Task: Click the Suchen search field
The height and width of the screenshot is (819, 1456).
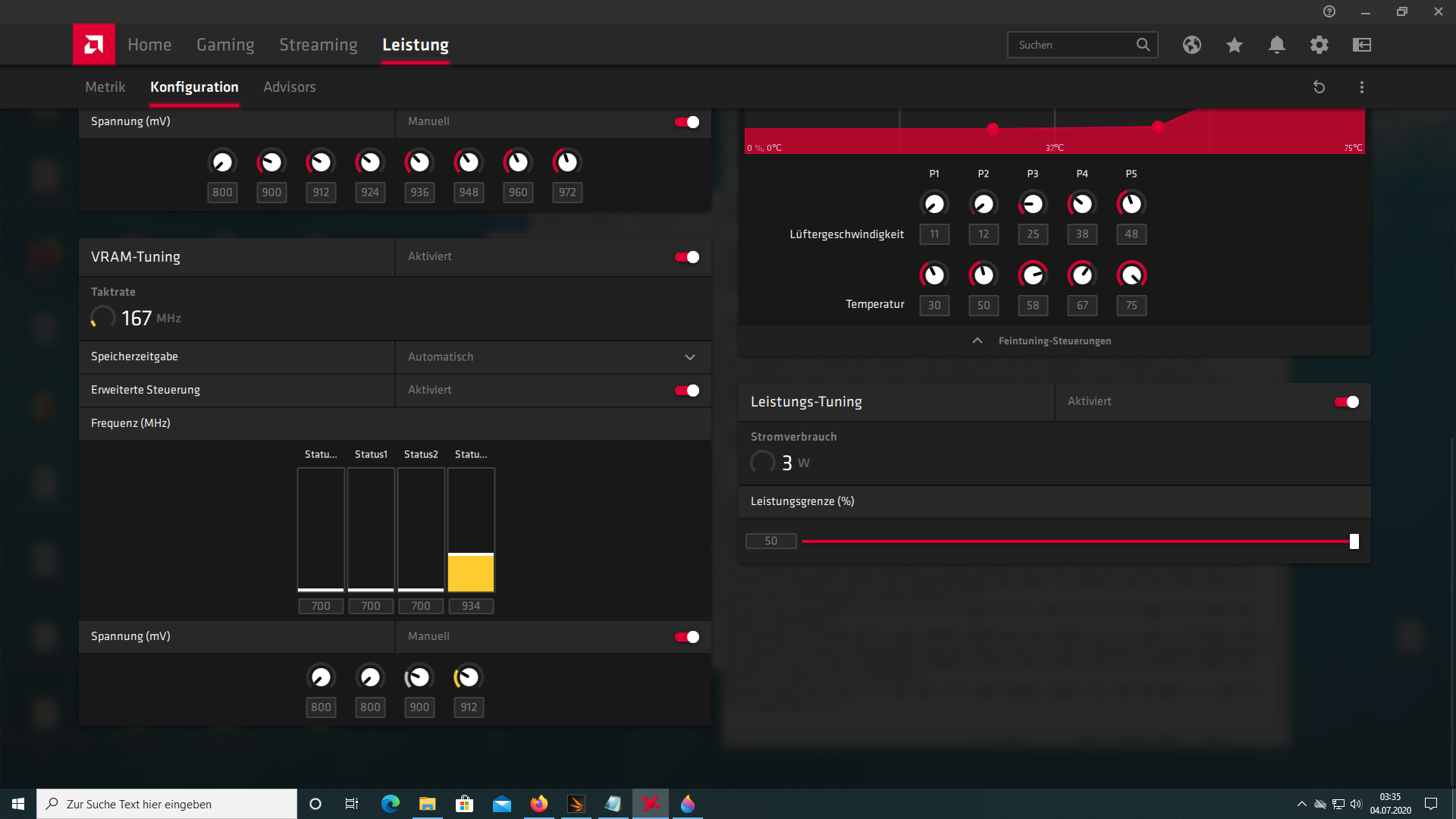Action: 1073,45
